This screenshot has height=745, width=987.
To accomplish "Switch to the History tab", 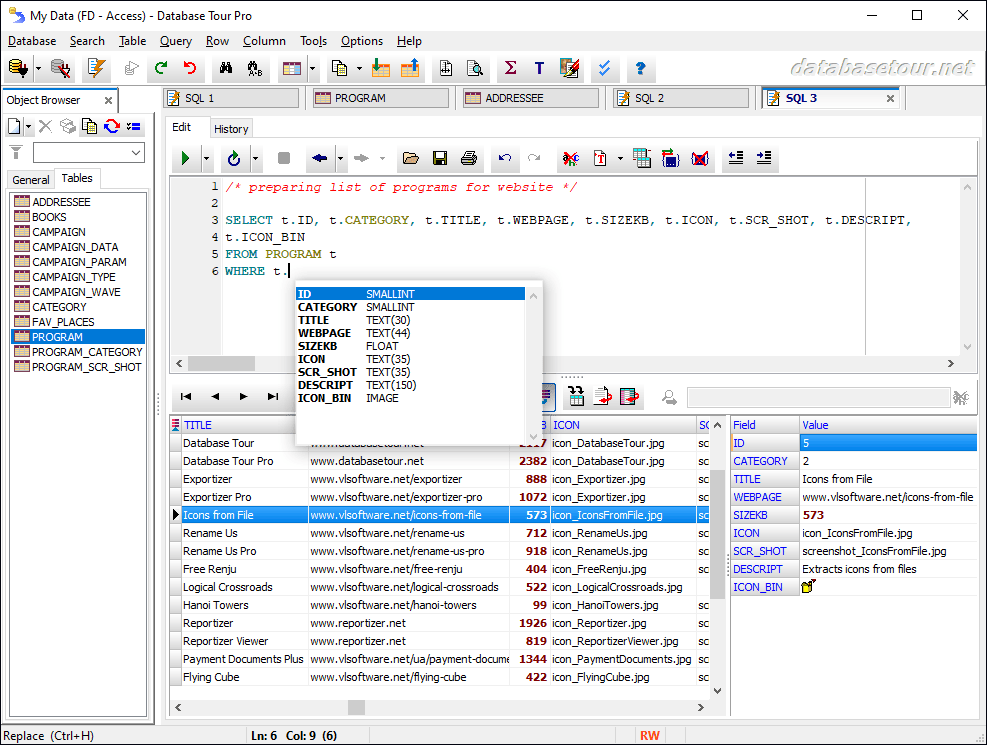I will pyautogui.click(x=231, y=128).
